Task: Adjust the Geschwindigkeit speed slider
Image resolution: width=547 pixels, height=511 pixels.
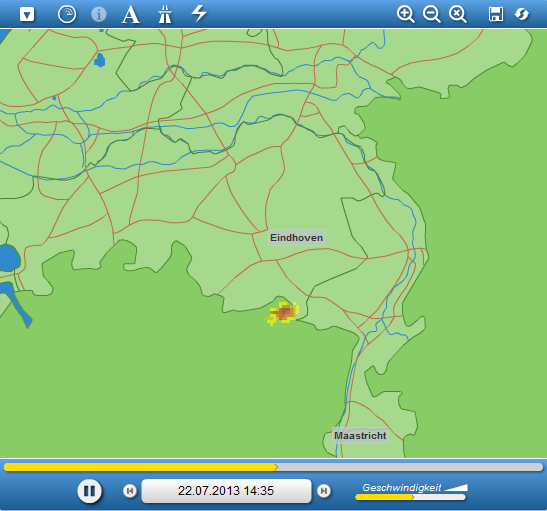Action: click(x=411, y=497)
